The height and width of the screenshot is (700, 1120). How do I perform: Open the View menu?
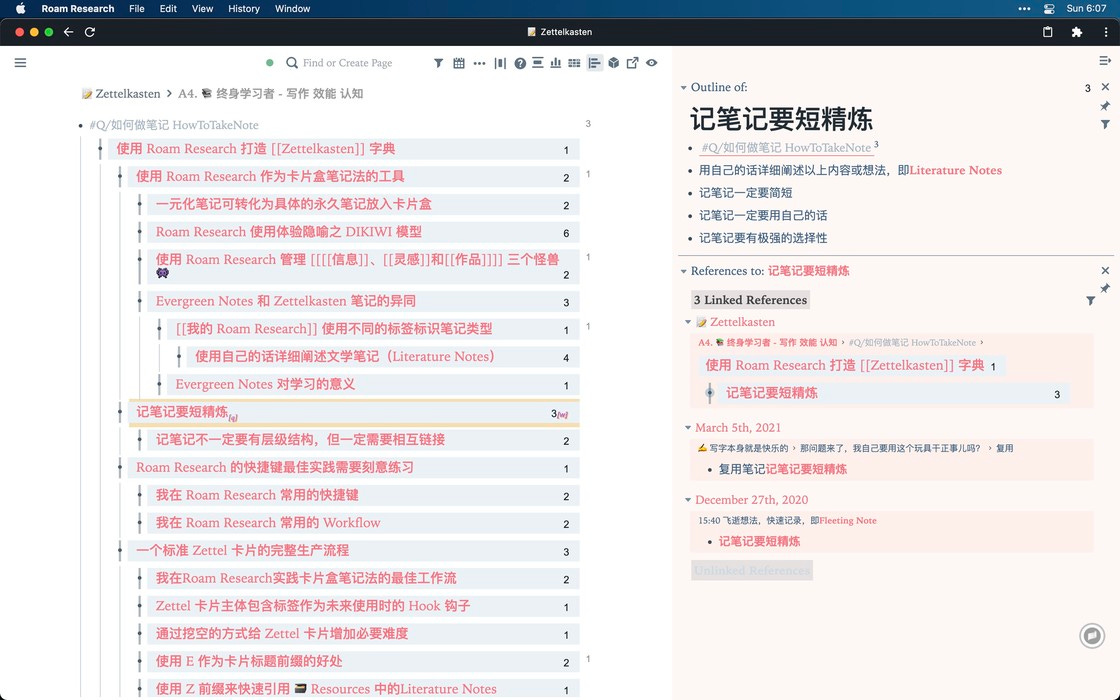[x=202, y=9]
